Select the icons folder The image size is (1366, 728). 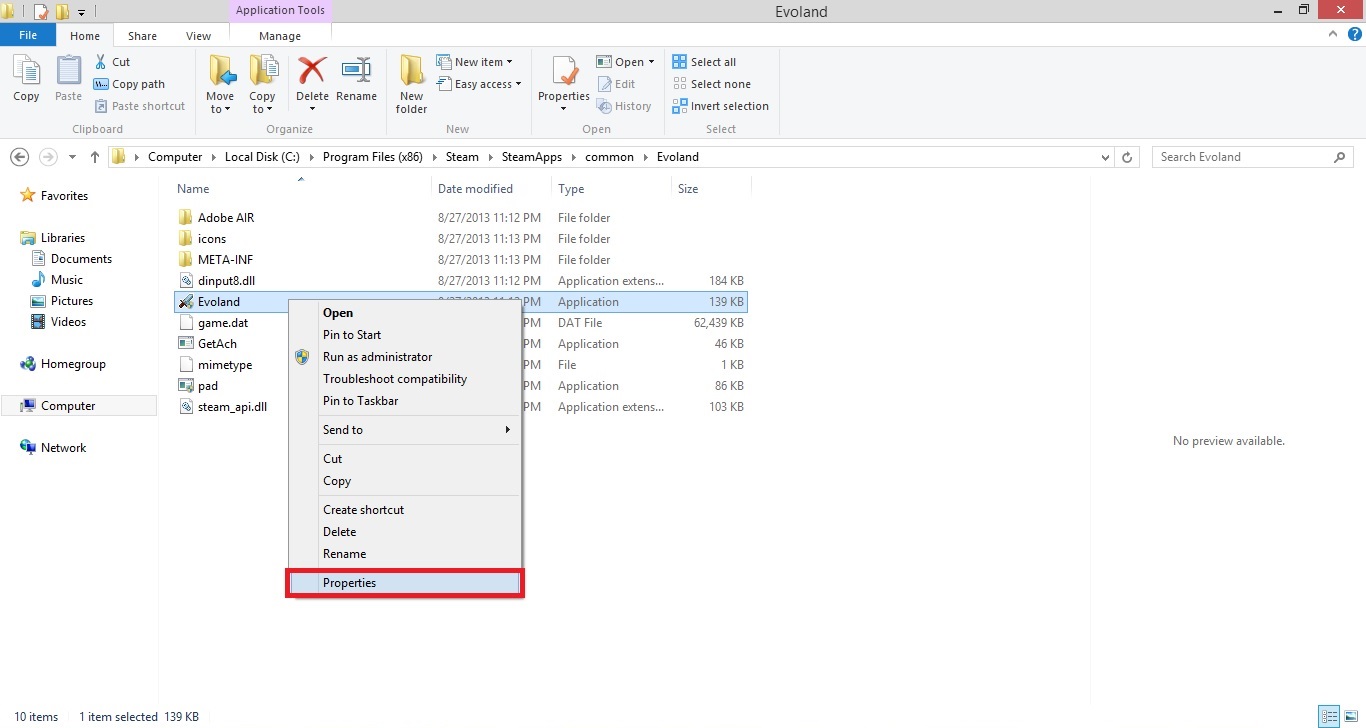(212, 239)
